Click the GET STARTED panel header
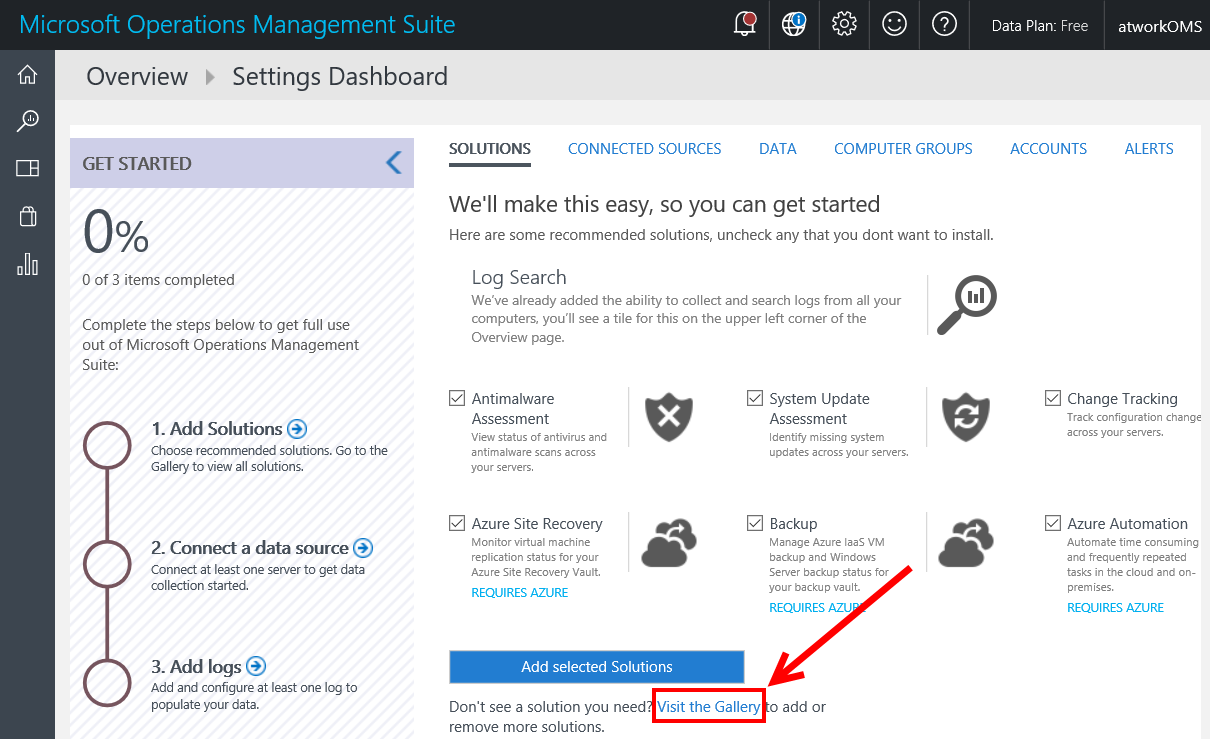Viewport: 1210px width, 739px height. [242, 163]
